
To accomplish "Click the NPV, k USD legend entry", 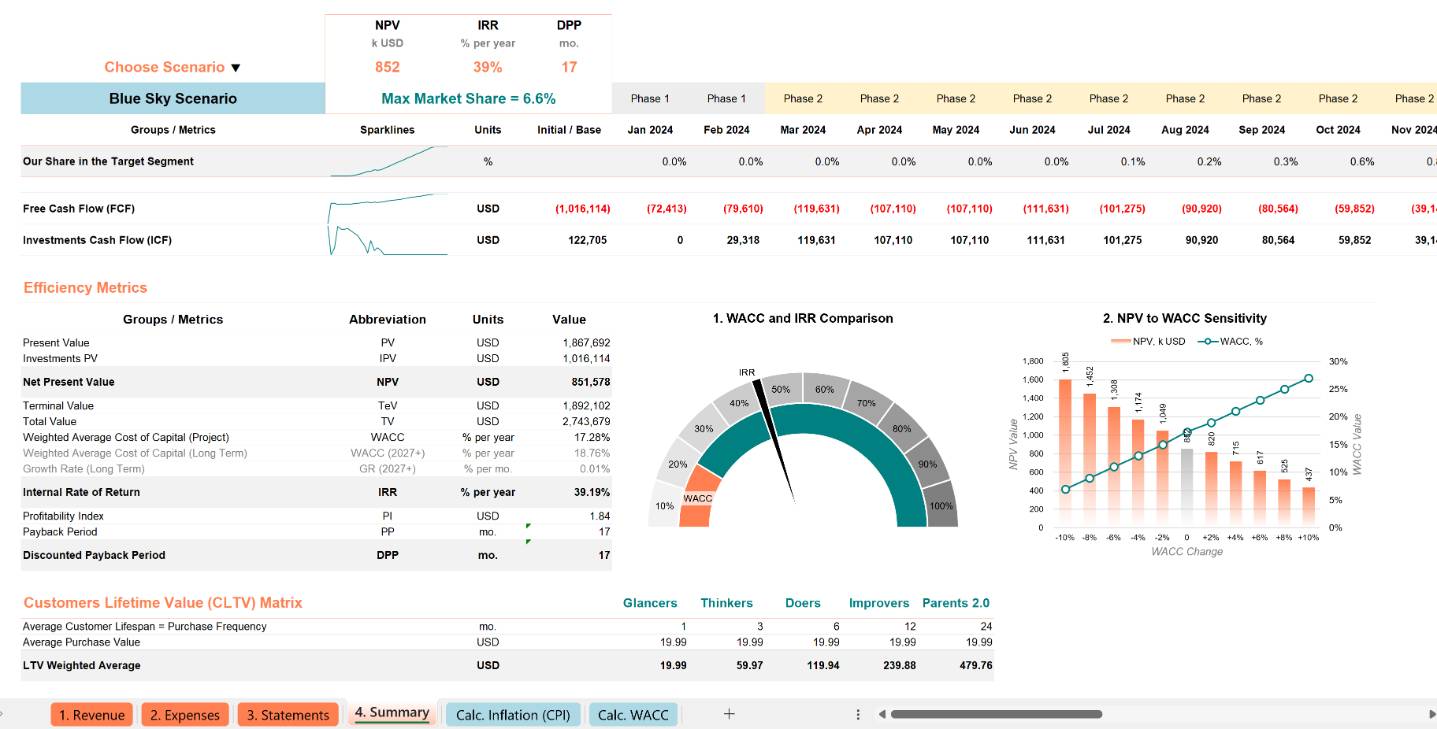I will click(x=1148, y=341).
